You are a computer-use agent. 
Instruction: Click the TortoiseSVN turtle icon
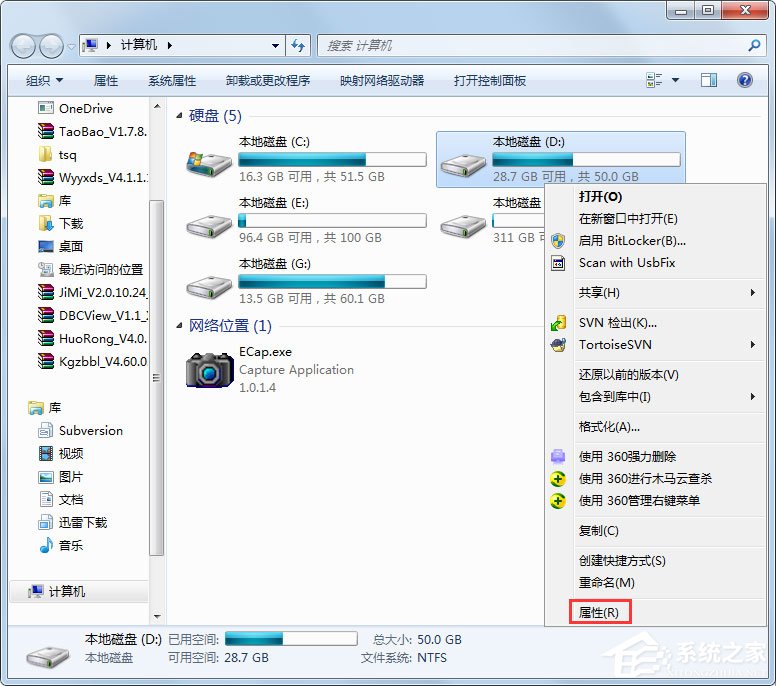point(558,345)
